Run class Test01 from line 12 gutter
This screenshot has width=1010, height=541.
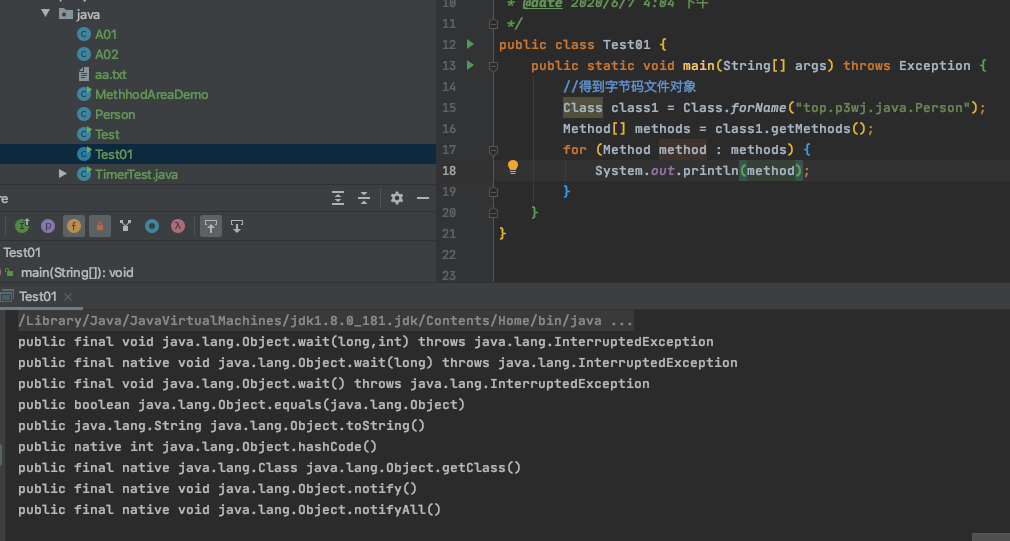[x=470, y=44]
